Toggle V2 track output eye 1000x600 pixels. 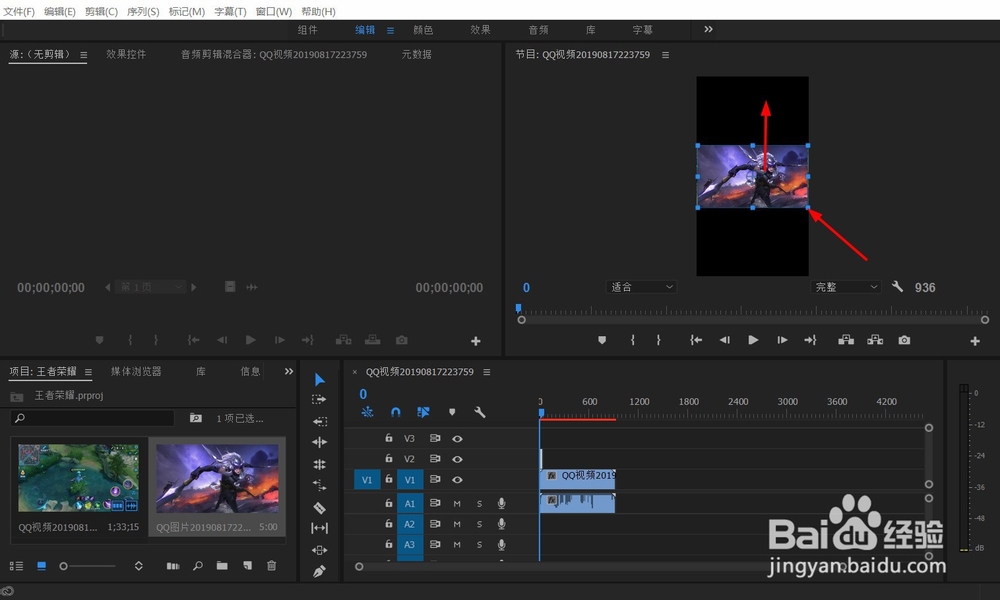(x=457, y=459)
